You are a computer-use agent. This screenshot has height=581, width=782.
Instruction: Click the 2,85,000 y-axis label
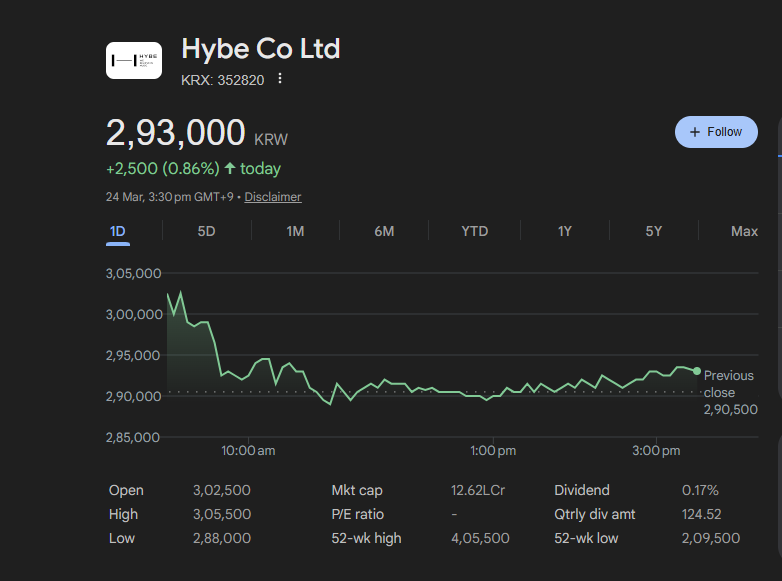(x=133, y=437)
